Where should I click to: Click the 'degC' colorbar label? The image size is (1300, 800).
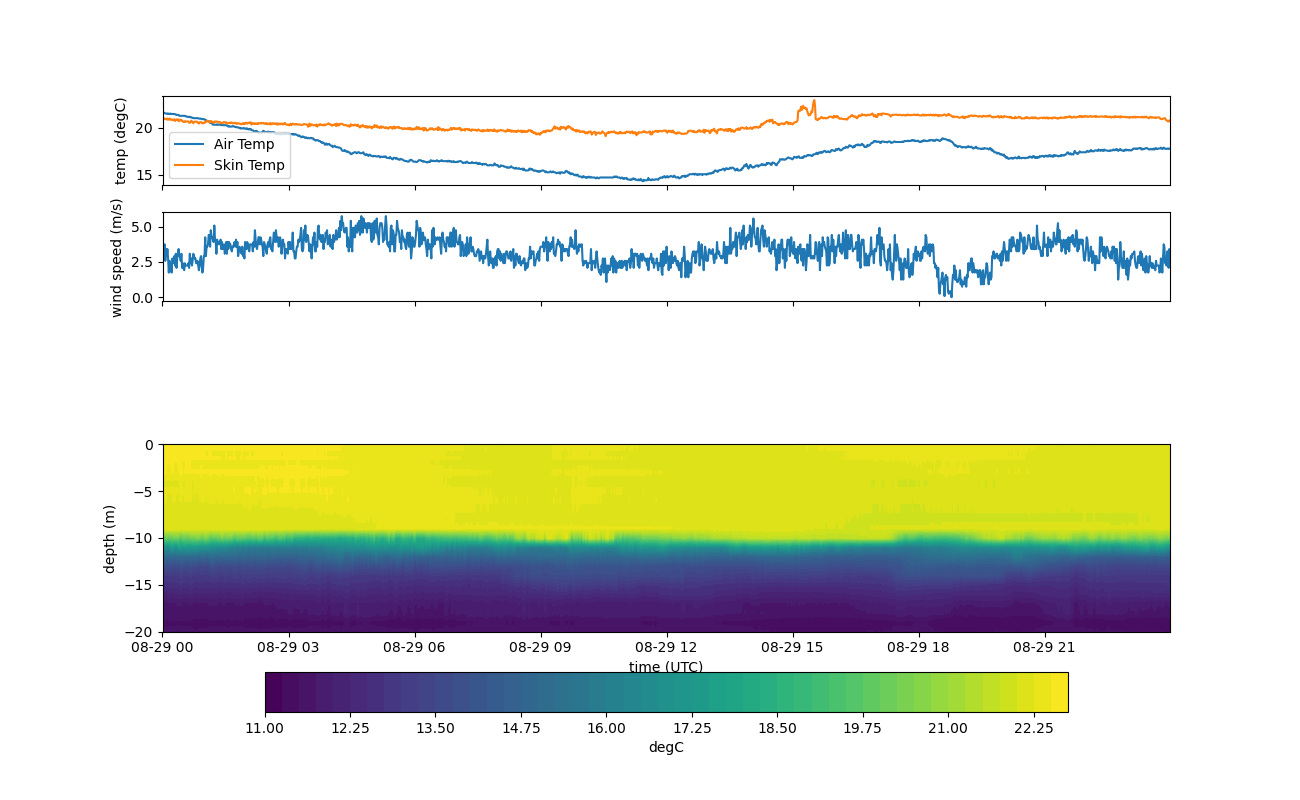coord(666,747)
